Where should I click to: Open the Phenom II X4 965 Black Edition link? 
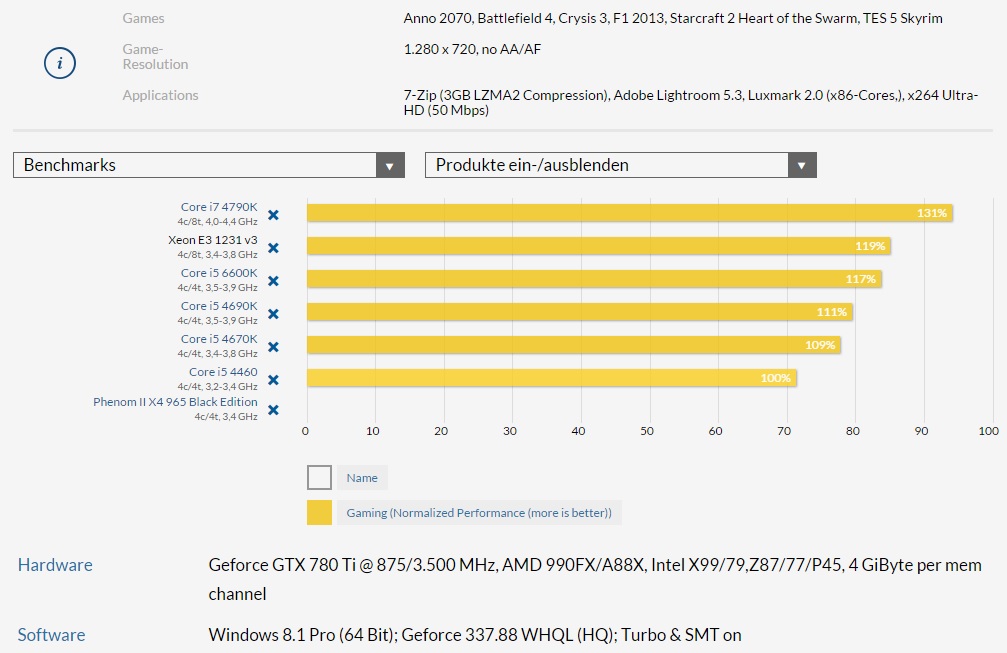[175, 402]
